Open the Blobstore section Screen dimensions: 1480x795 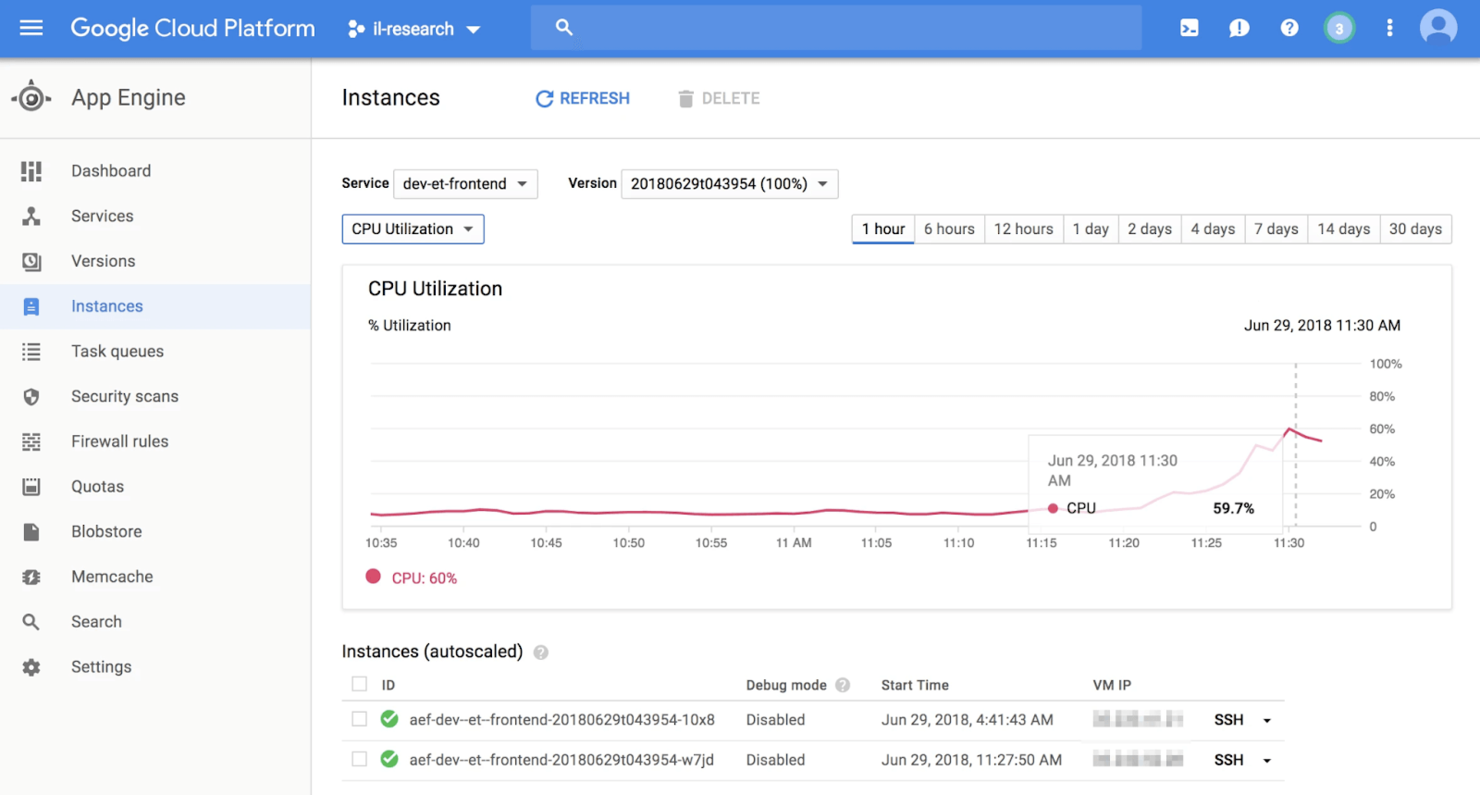tap(105, 531)
